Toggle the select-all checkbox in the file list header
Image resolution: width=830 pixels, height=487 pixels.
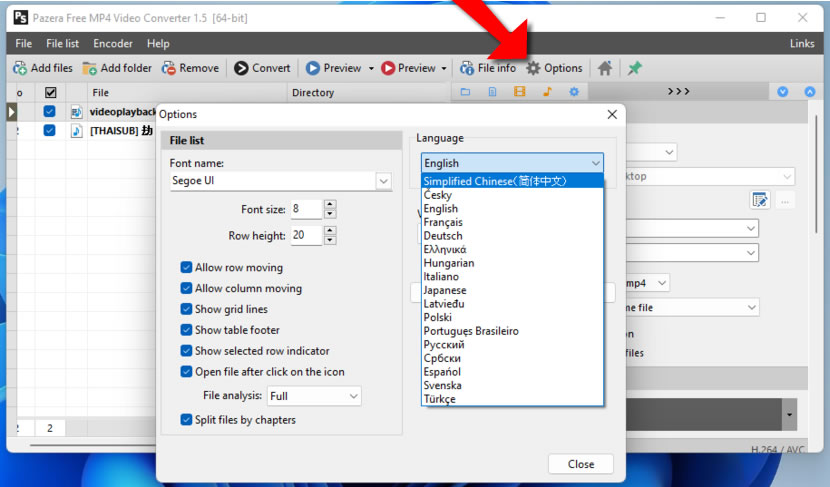tap(50, 93)
